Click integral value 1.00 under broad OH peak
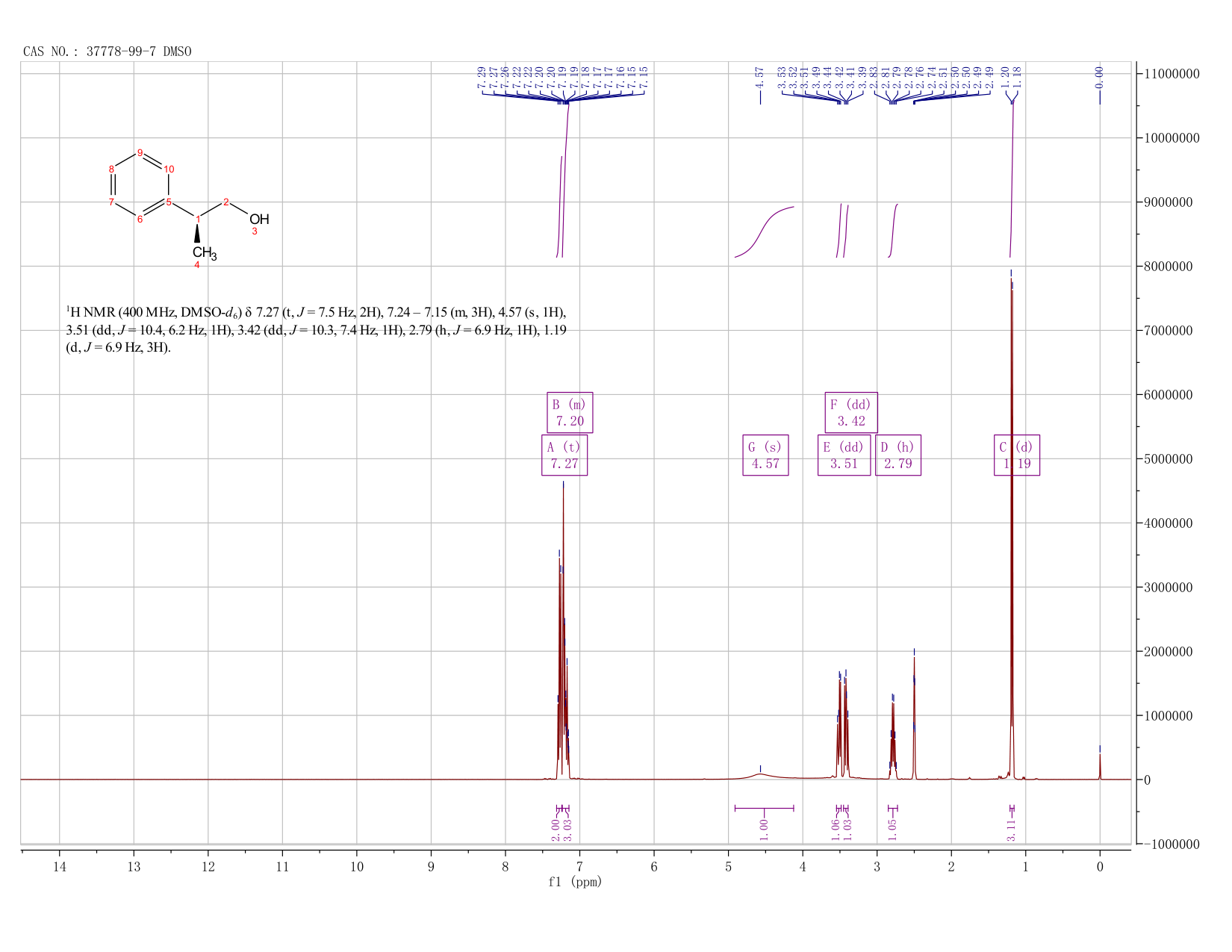 coord(764,830)
